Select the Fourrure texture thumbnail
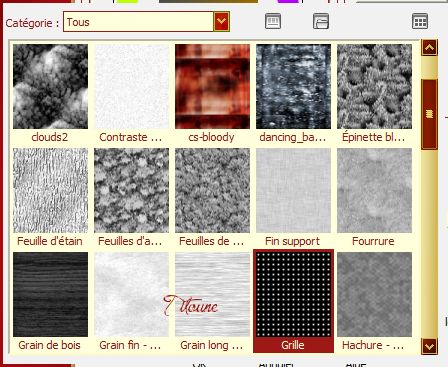 [x=374, y=190]
